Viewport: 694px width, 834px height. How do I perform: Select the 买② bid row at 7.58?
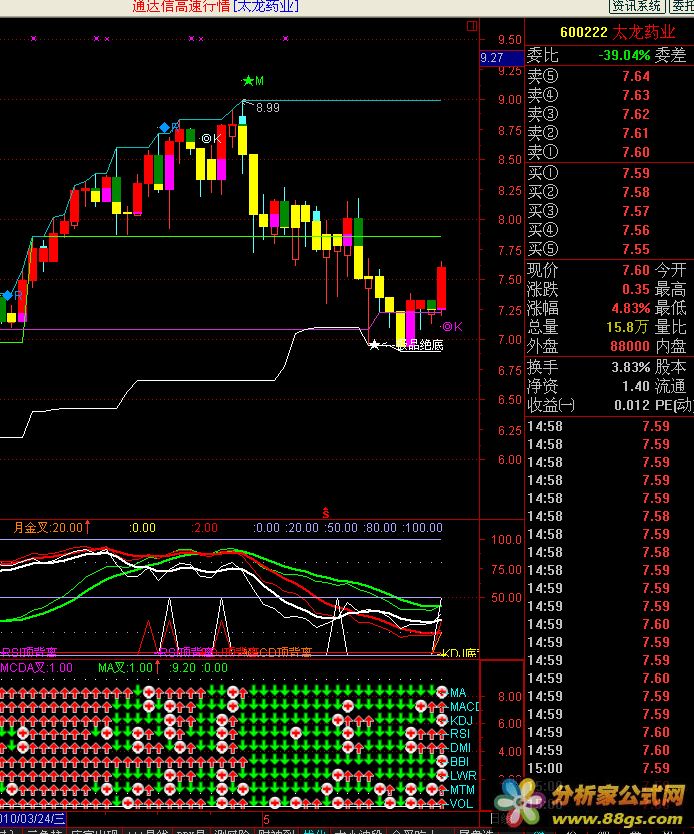609,192
